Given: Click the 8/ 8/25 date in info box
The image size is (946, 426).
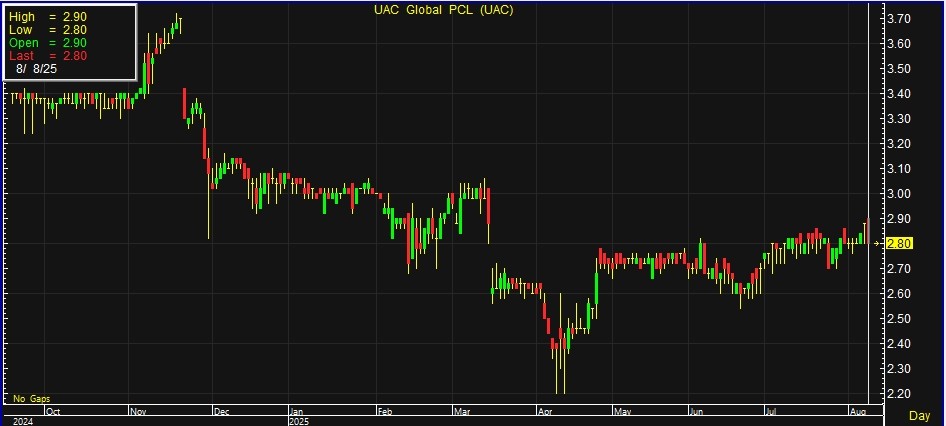Looking at the screenshot, I should (36, 69).
